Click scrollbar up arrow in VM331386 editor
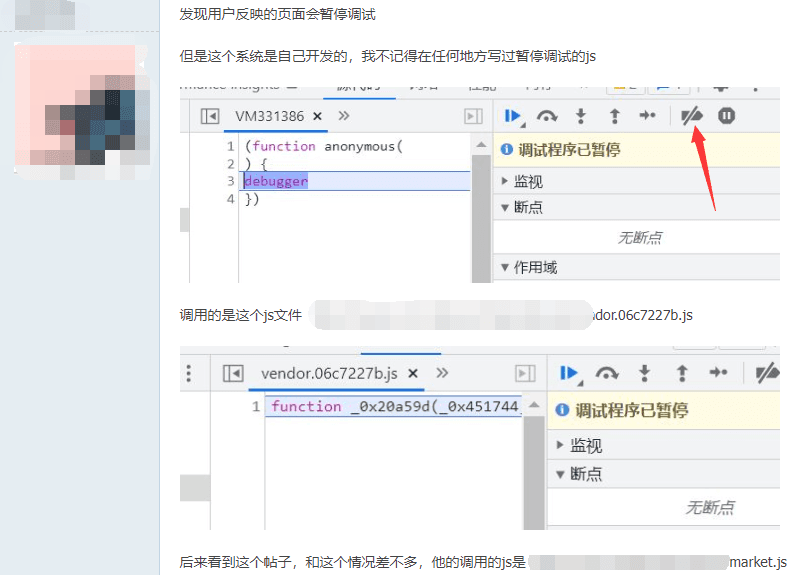This screenshot has width=800, height=575. pyautogui.click(x=481, y=145)
